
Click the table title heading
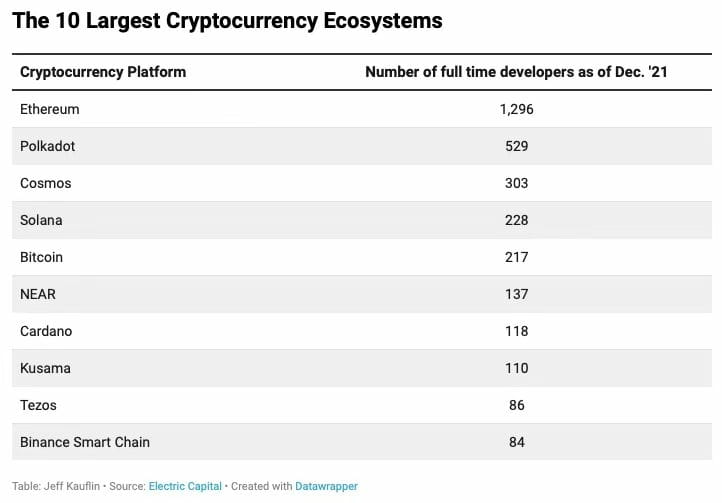(x=227, y=20)
